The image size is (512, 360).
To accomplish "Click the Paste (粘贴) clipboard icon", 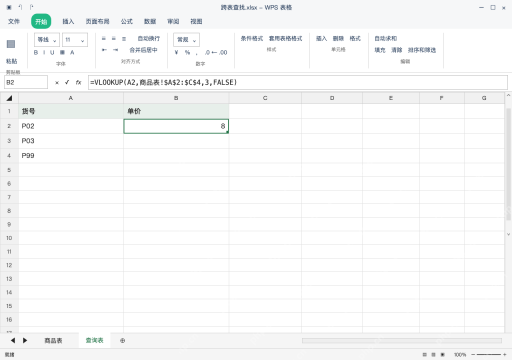I will (11, 44).
